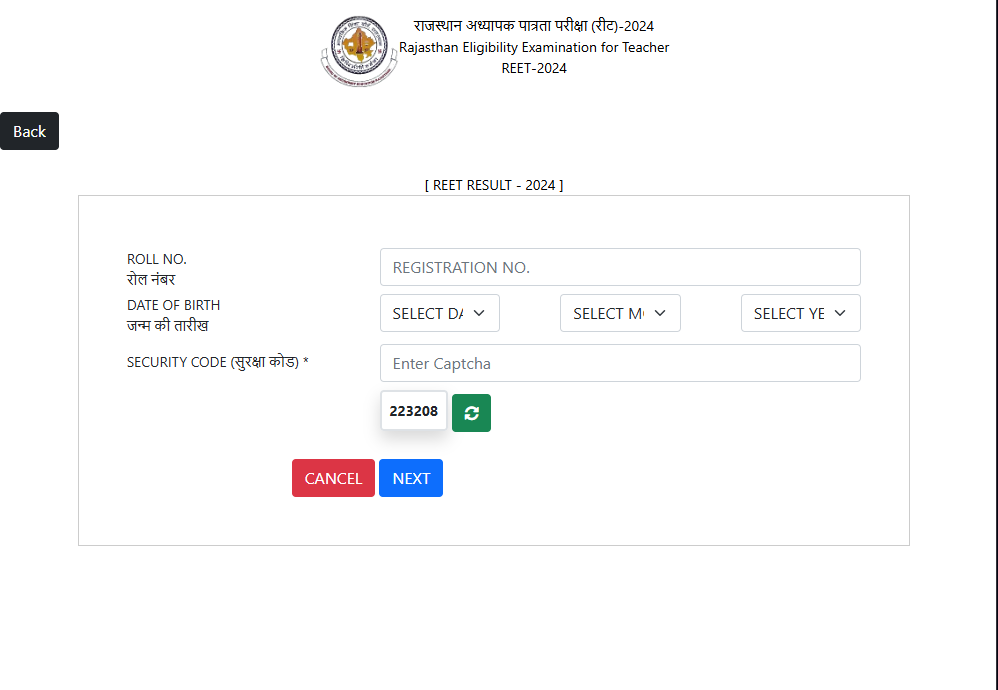
Task: Click the REET RESULT - 2024 heading
Action: pyautogui.click(x=494, y=185)
